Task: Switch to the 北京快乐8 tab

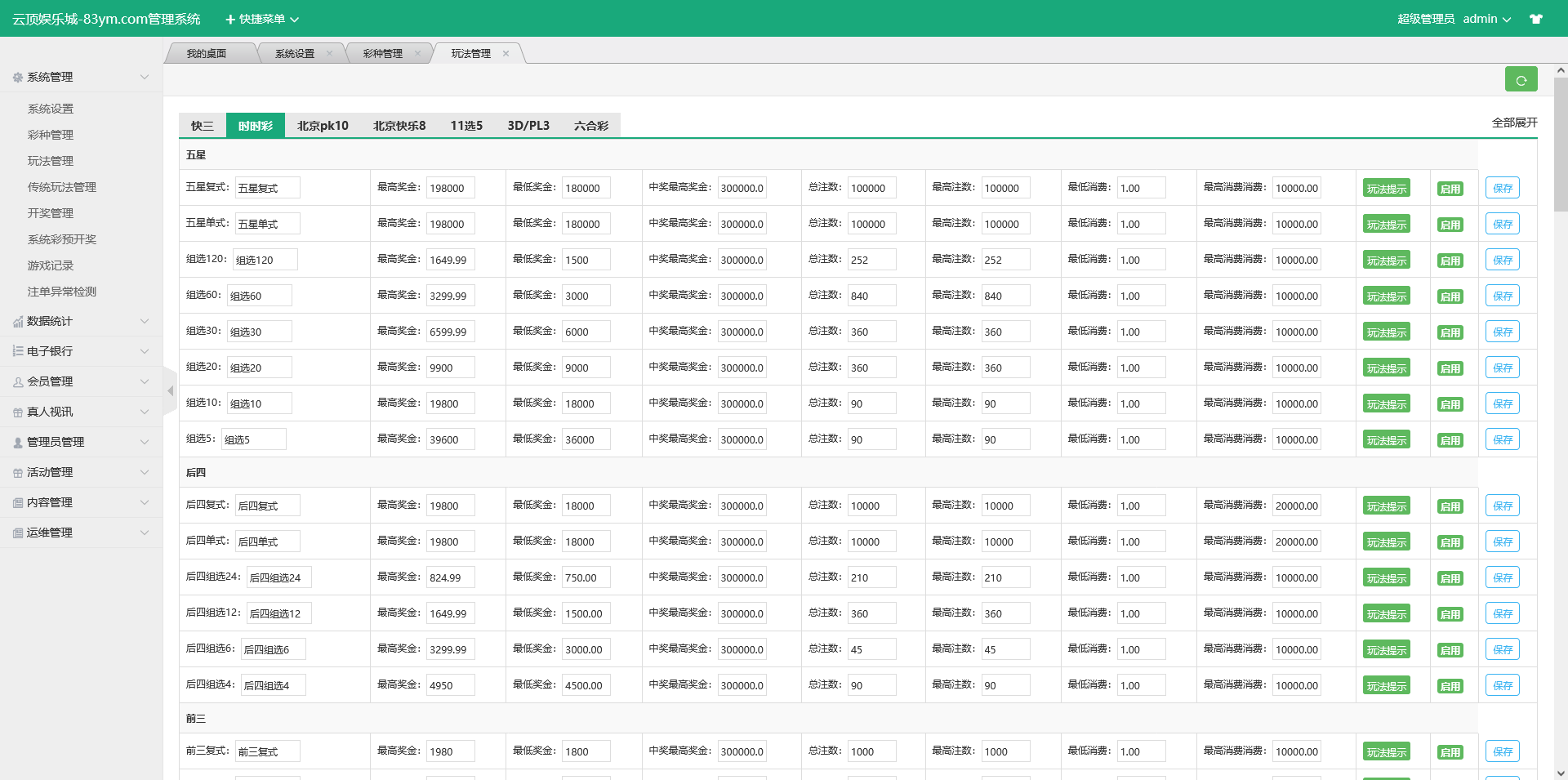Action: (x=399, y=126)
